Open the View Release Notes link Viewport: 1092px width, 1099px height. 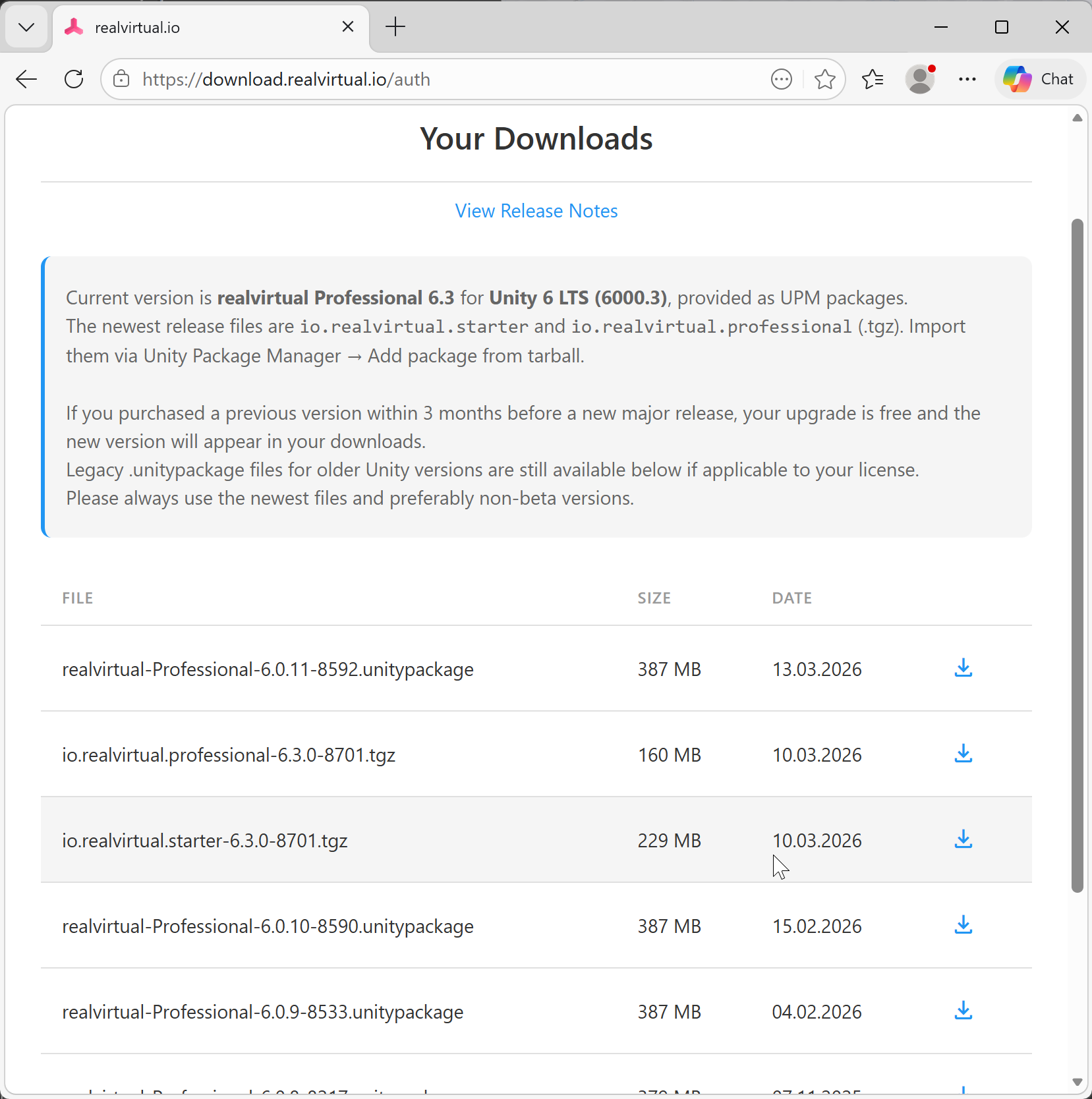536,211
